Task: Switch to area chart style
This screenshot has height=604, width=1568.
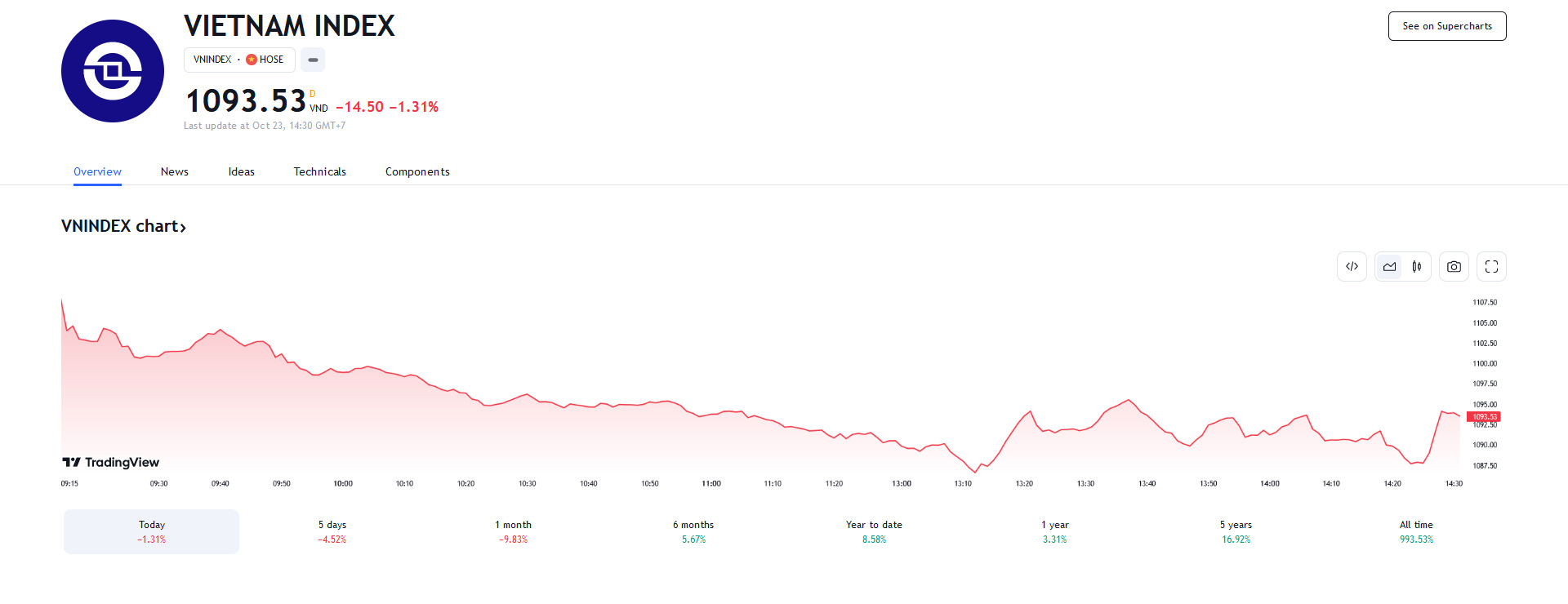Action: pos(1389,267)
